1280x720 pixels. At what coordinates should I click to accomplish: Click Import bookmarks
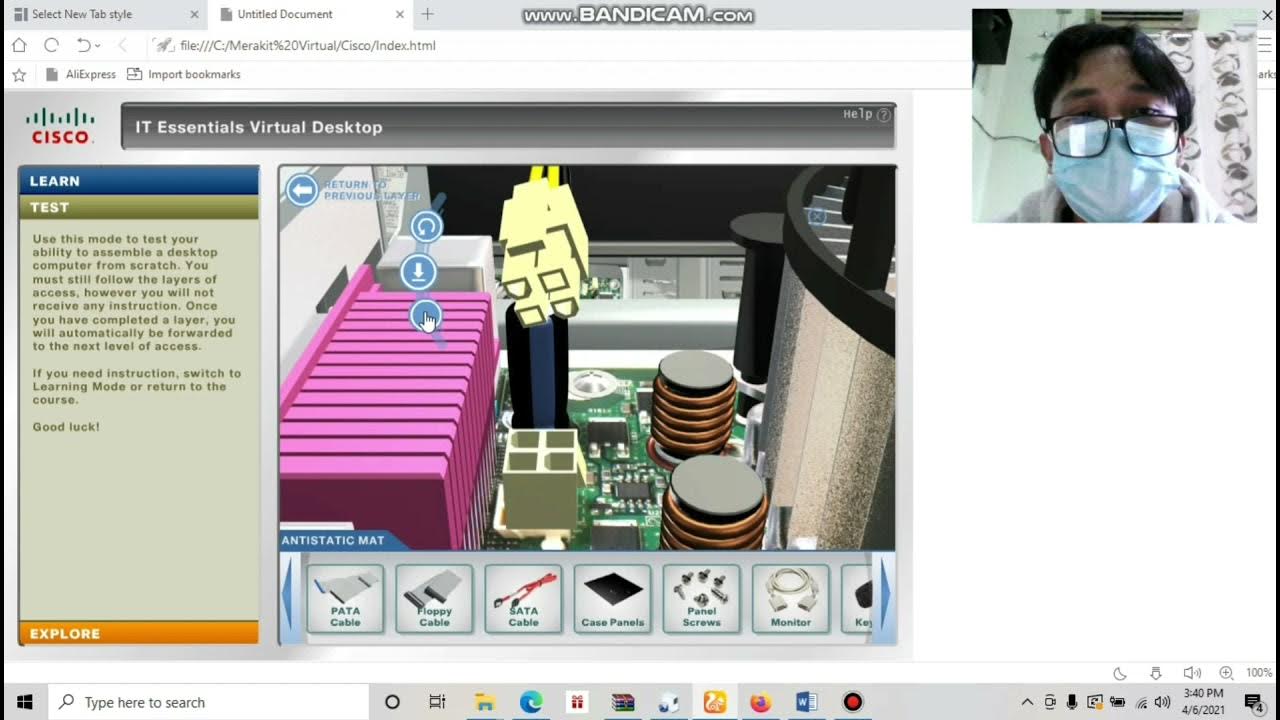point(184,74)
